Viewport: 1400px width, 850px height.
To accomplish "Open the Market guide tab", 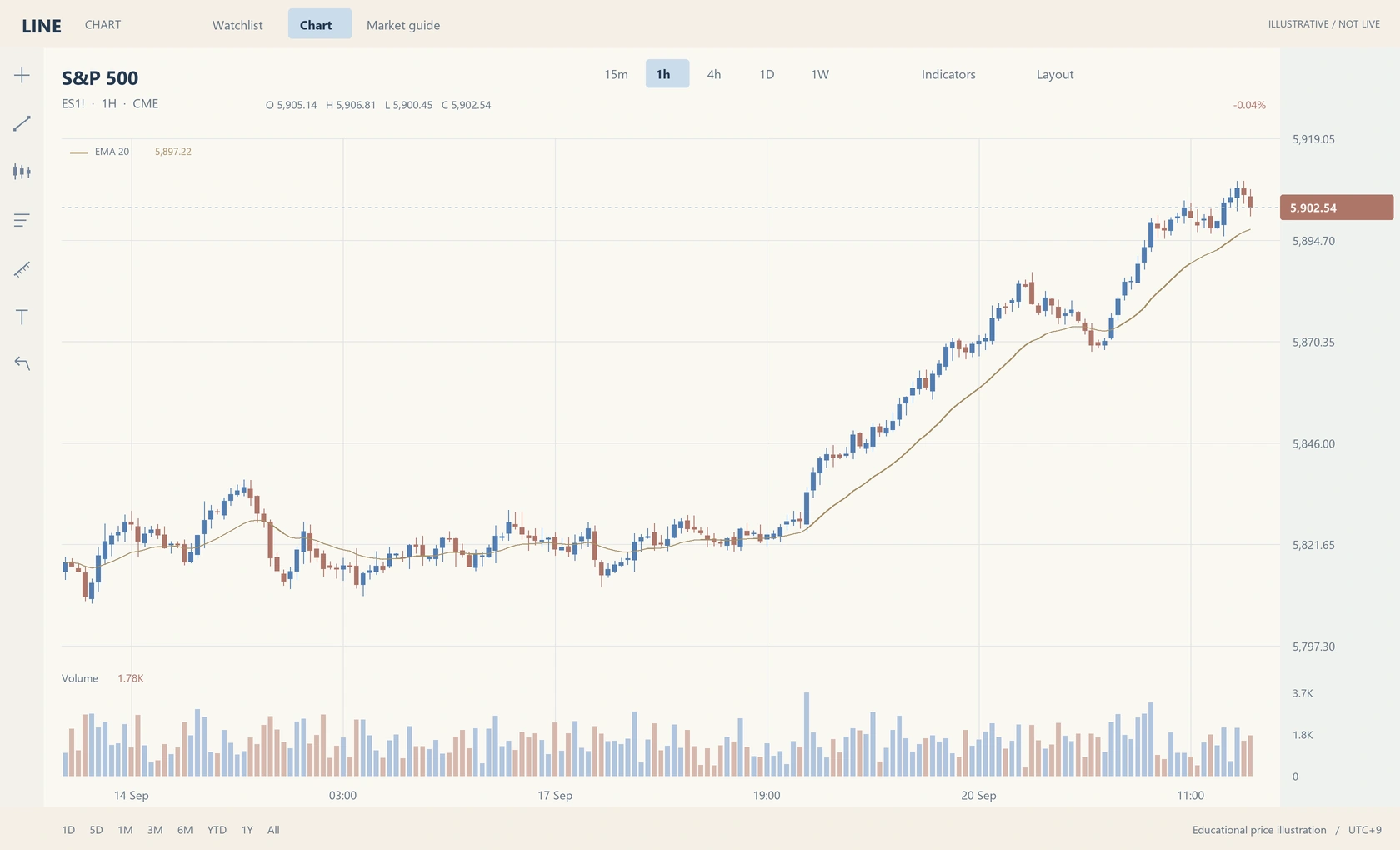I will pos(403,25).
